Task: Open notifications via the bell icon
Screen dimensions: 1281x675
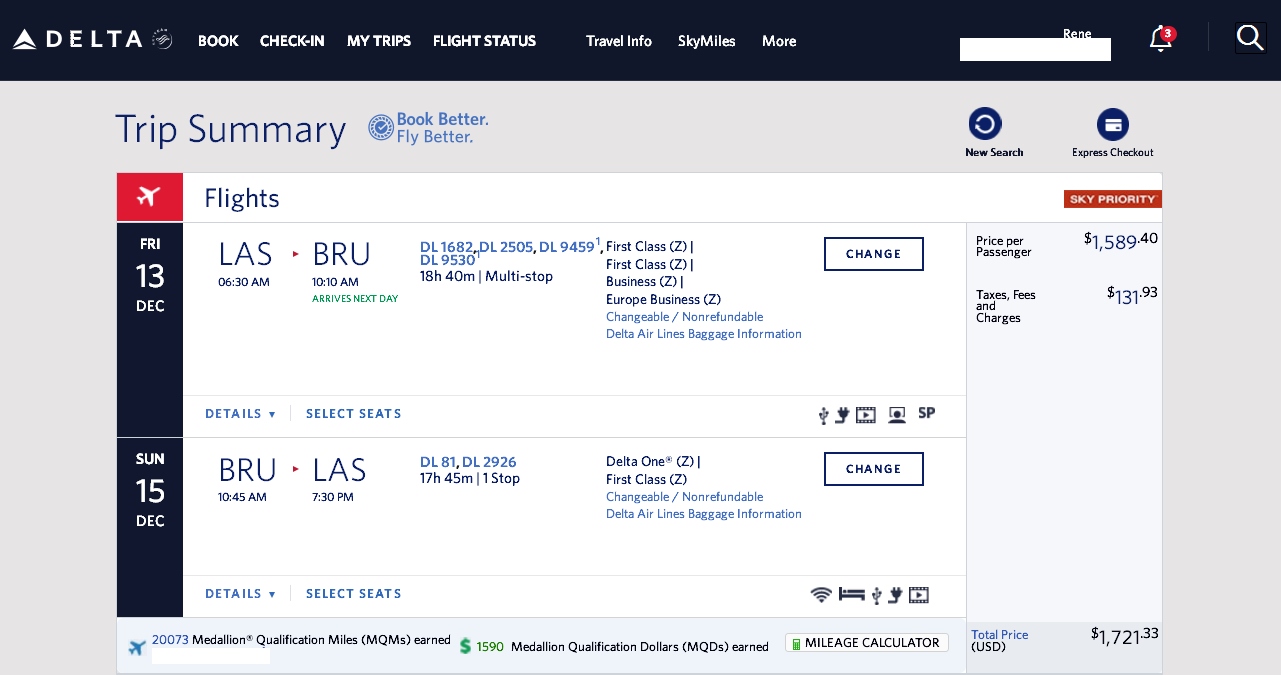Action: point(1160,39)
